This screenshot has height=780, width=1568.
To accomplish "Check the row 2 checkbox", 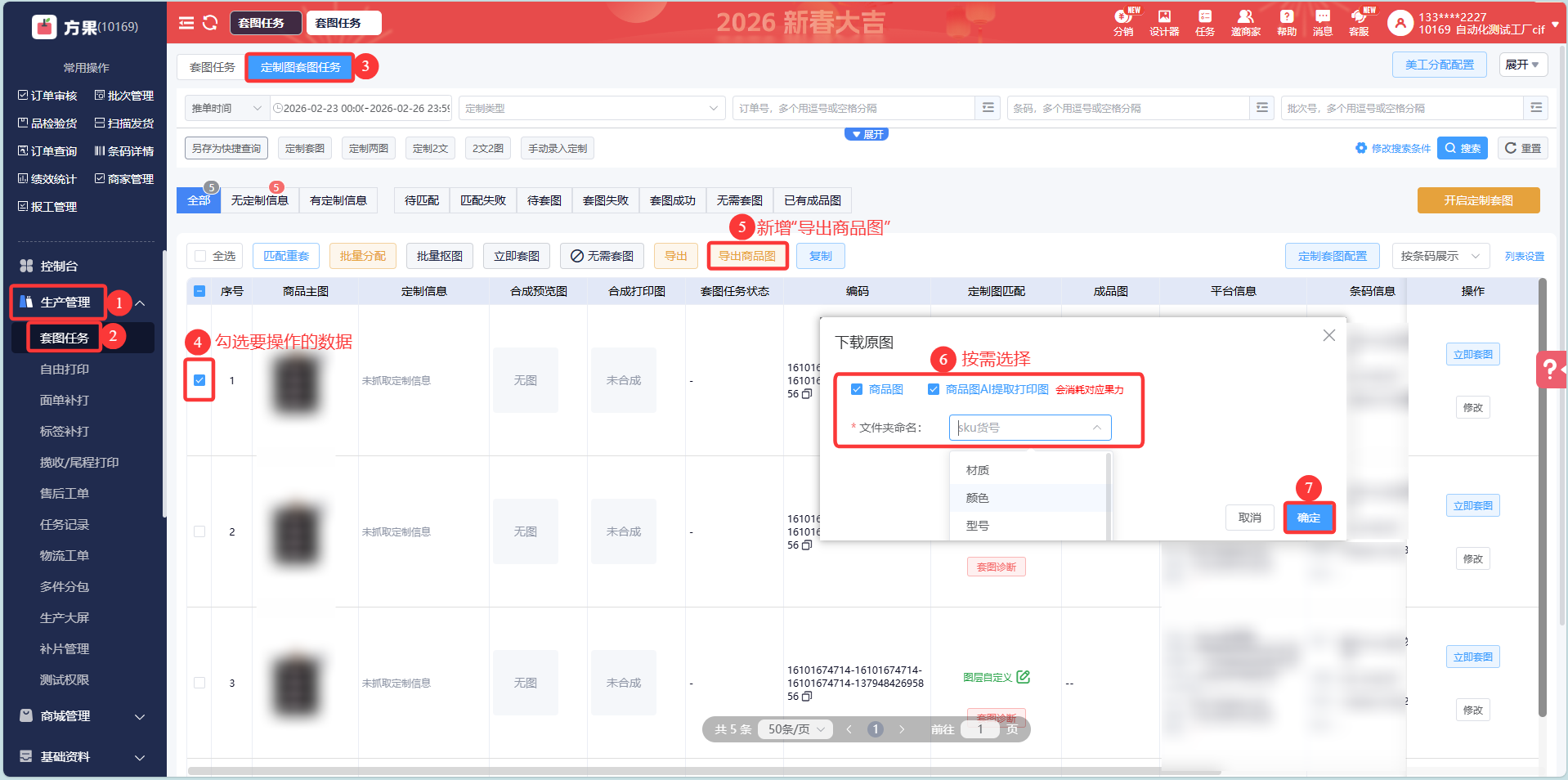I will click(199, 531).
